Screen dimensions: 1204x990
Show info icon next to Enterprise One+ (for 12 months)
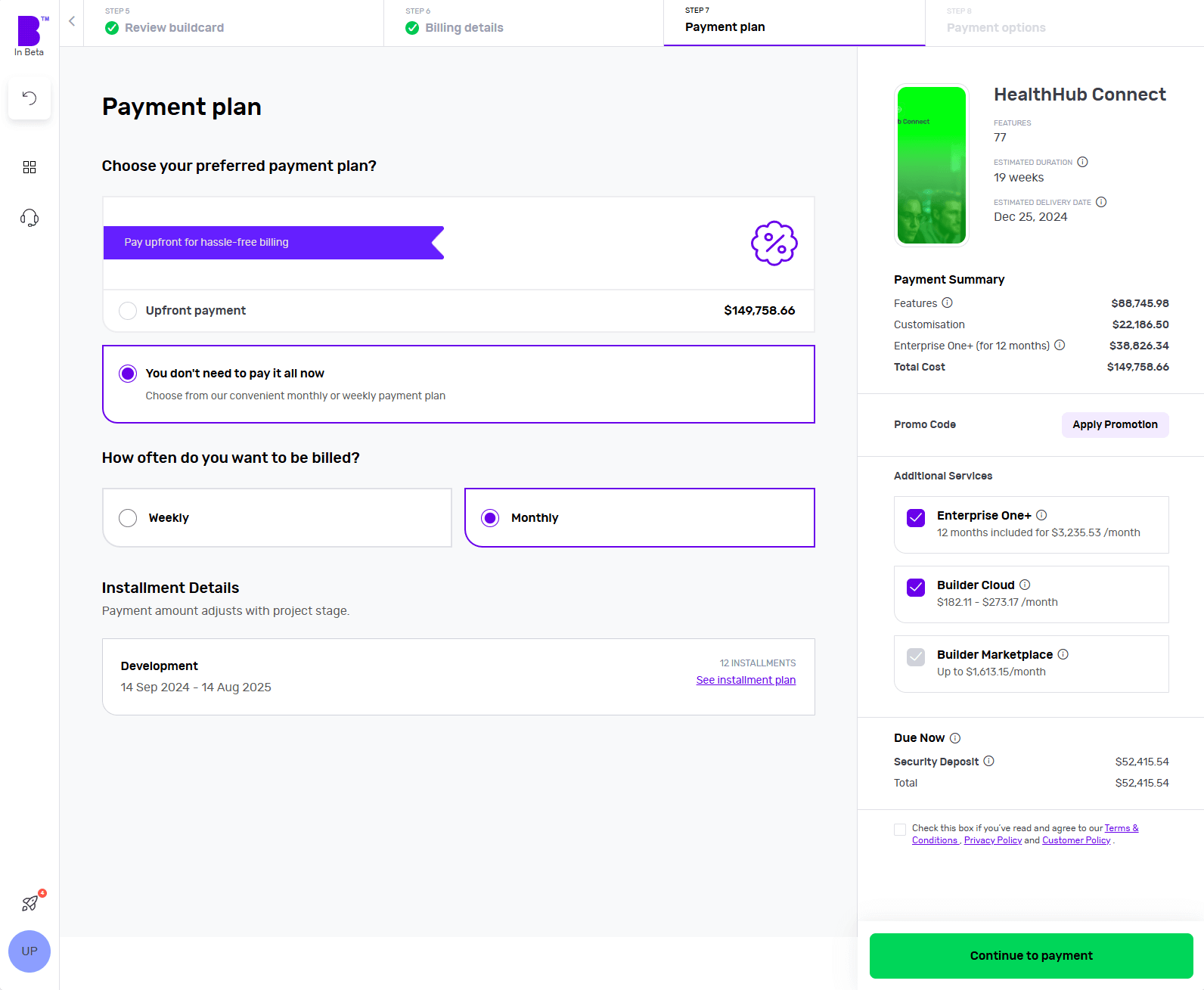pos(1060,345)
